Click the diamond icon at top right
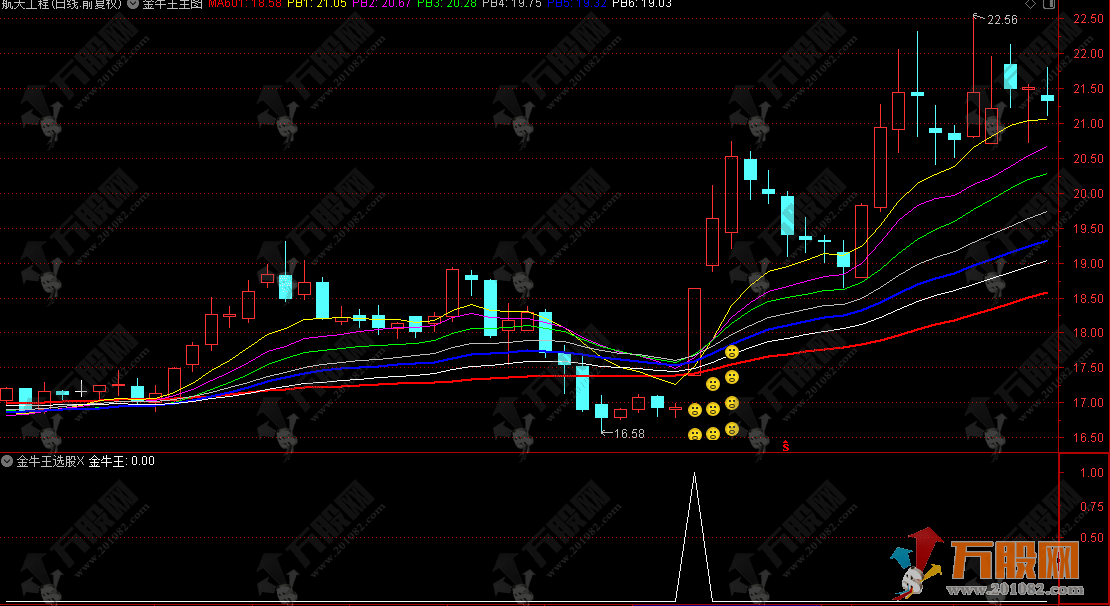 pyautogui.click(x=1031, y=5)
